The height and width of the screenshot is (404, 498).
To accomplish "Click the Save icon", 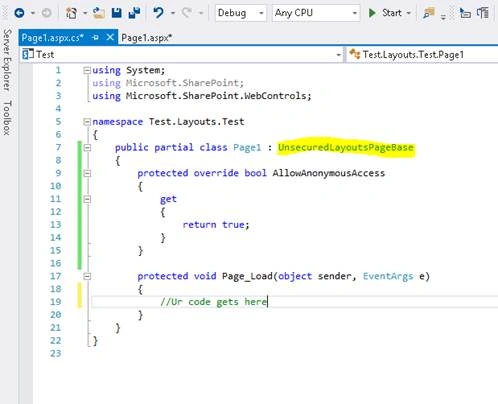I will pos(116,13).
